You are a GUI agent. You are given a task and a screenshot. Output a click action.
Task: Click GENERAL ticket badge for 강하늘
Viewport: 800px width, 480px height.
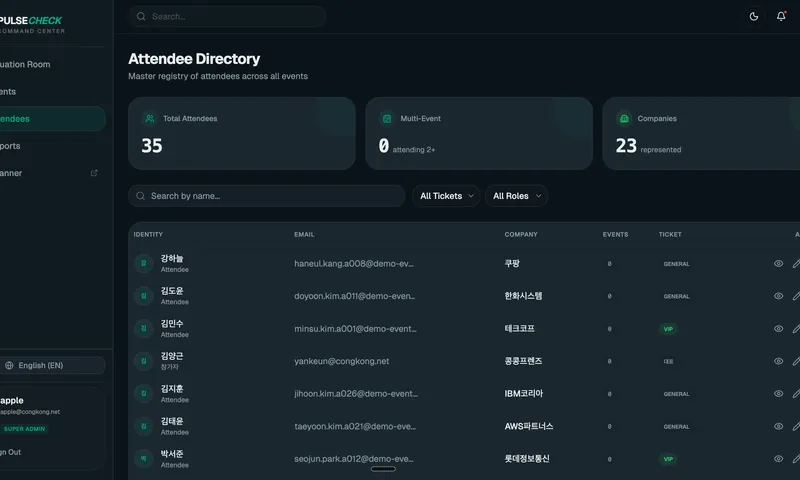[676, 264]
